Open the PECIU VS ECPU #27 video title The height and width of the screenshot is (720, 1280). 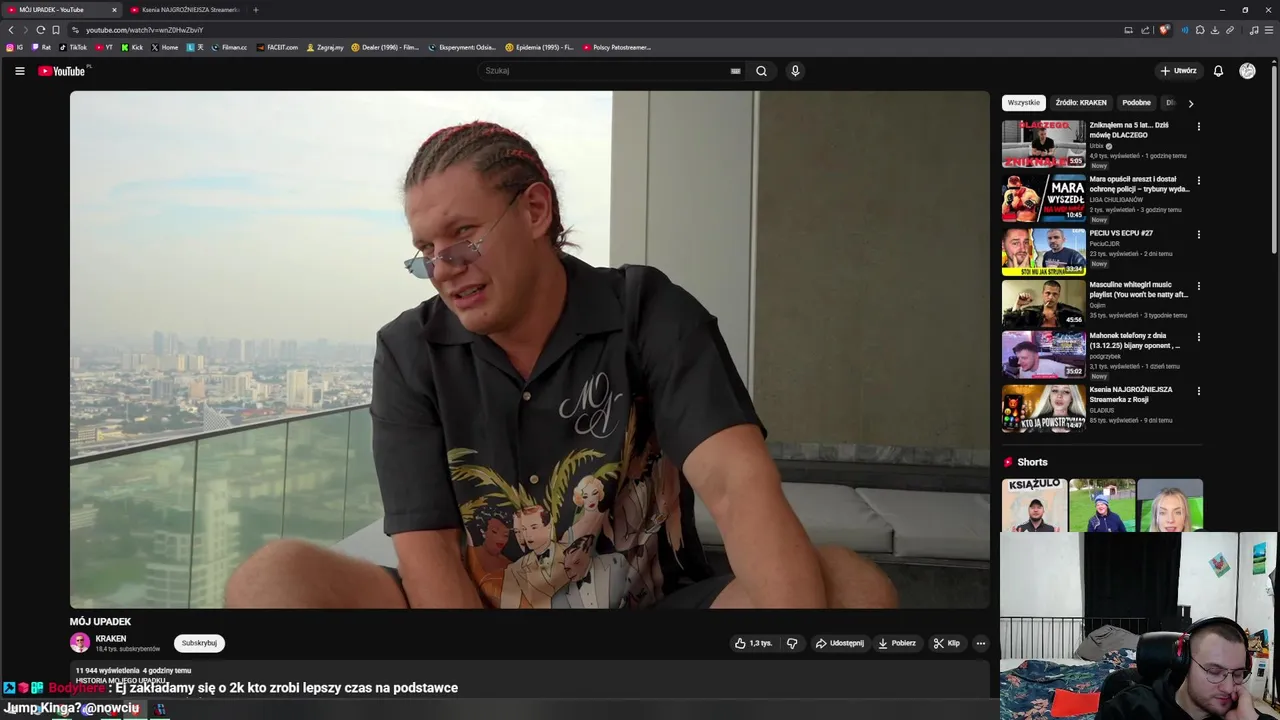pos(1121,233)
